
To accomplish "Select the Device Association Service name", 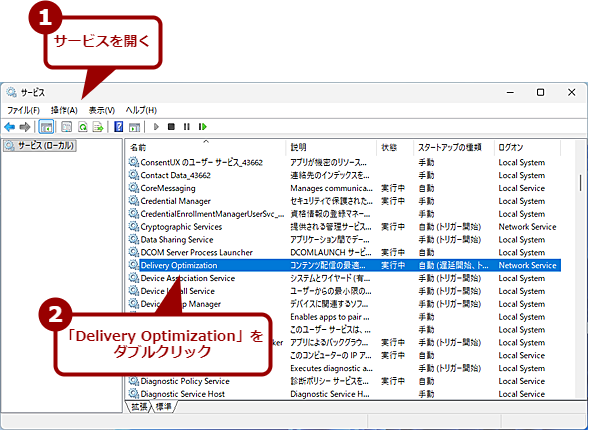I will (187, 278).
